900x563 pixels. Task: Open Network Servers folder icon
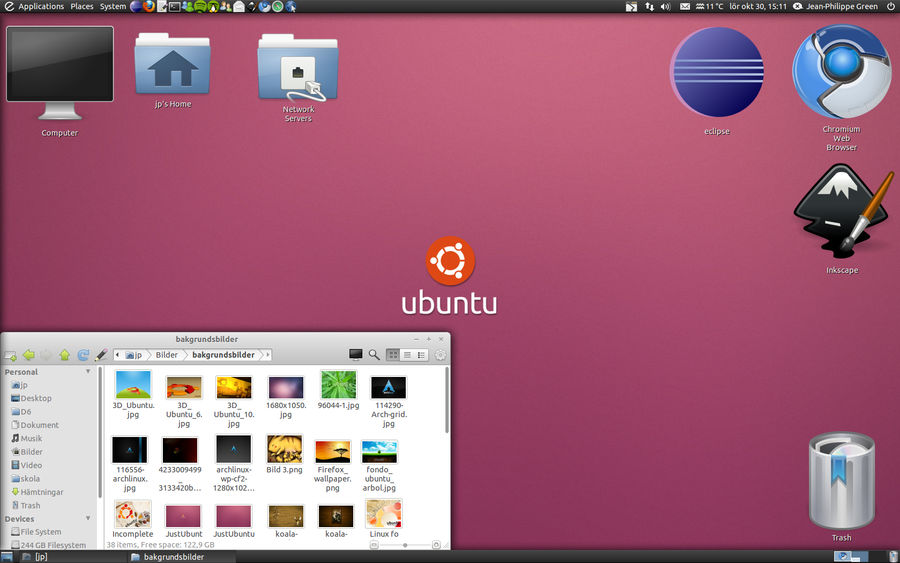[298, 77]
